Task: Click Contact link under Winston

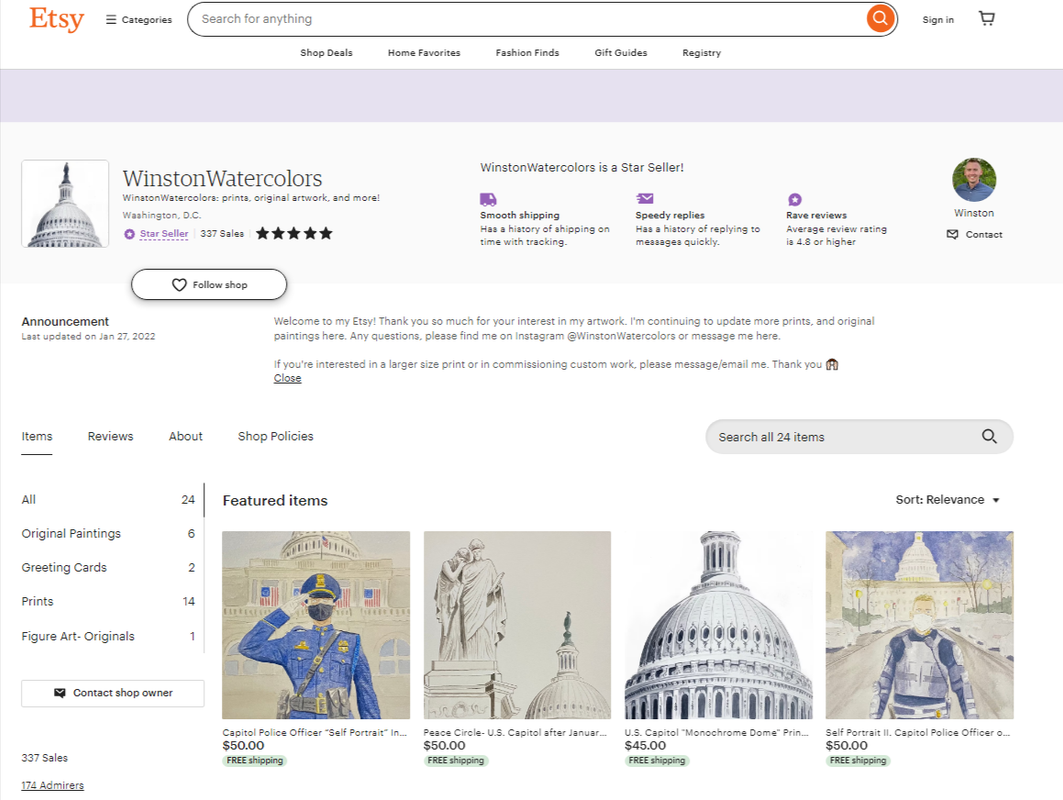Action: (984, 234)
